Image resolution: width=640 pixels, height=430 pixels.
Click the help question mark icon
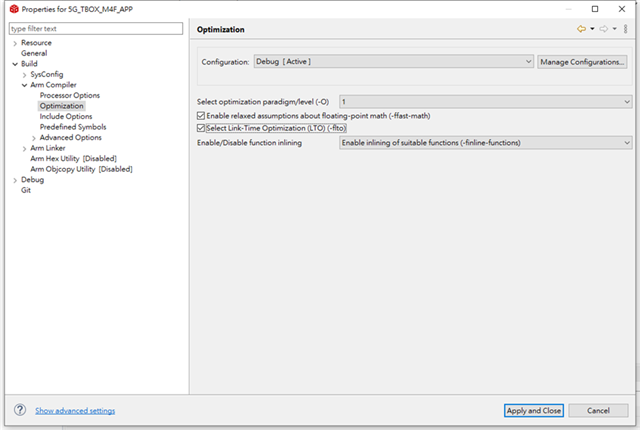(x=20, y=410)
